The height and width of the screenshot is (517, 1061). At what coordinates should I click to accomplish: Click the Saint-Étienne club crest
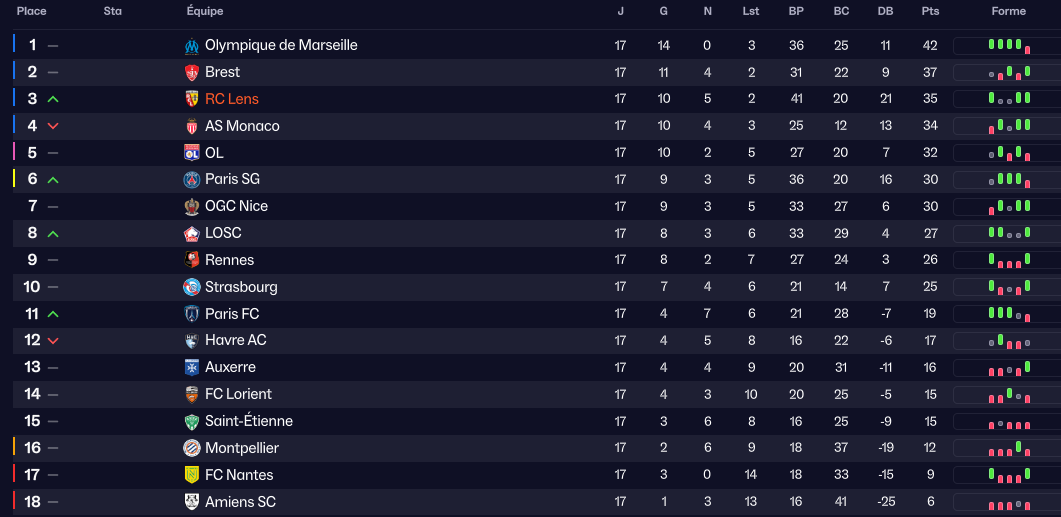point(192,421)
